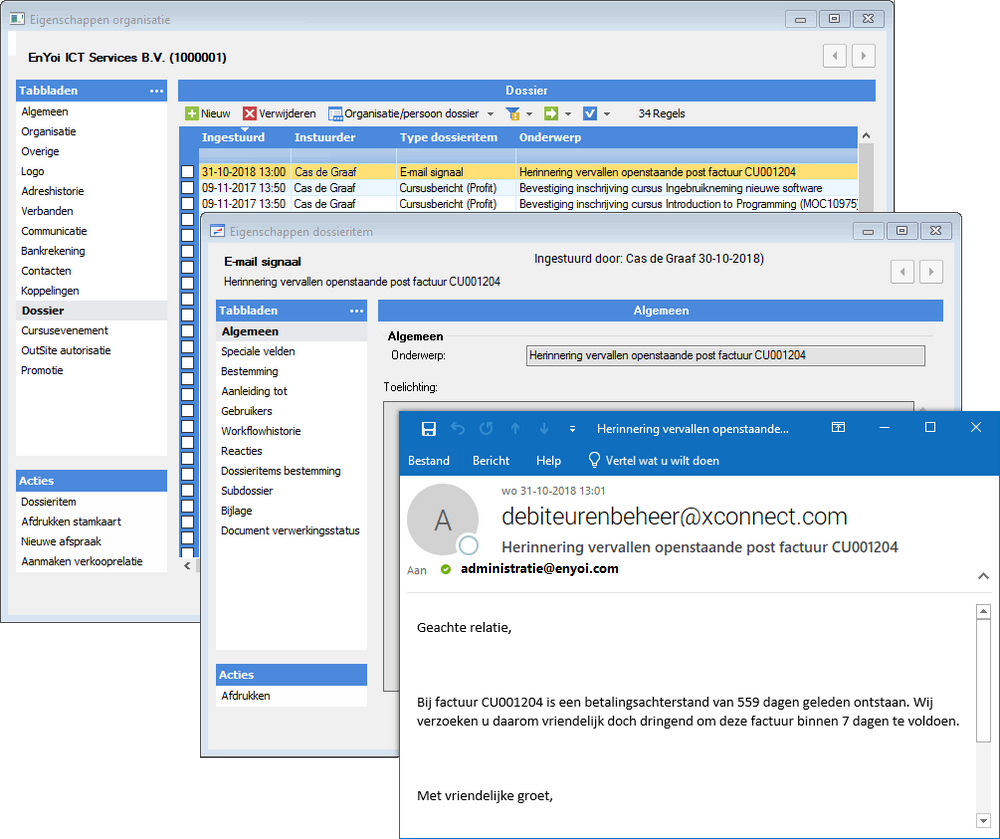Click the green arrow export icon
Viewport: 1000px width, 839px height.
point(551,114)
